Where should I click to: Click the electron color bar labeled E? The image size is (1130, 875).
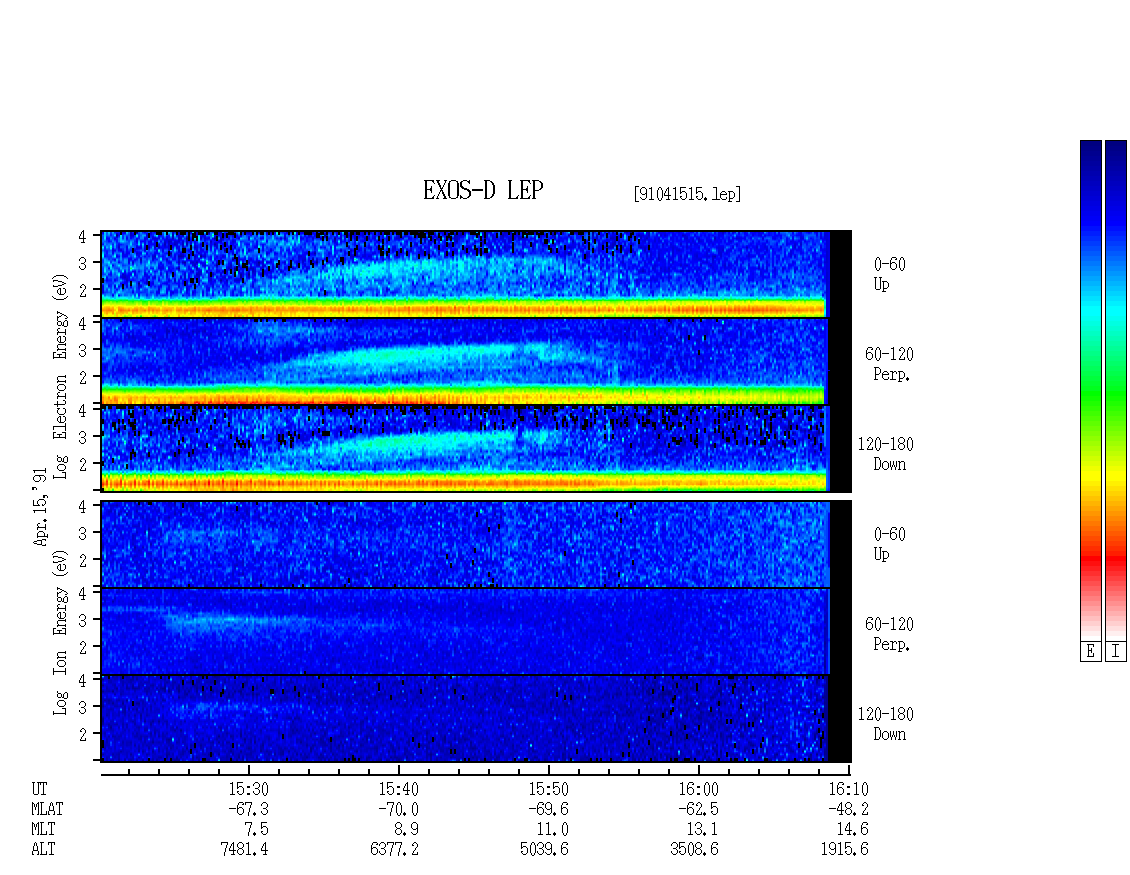(1090, 390)
